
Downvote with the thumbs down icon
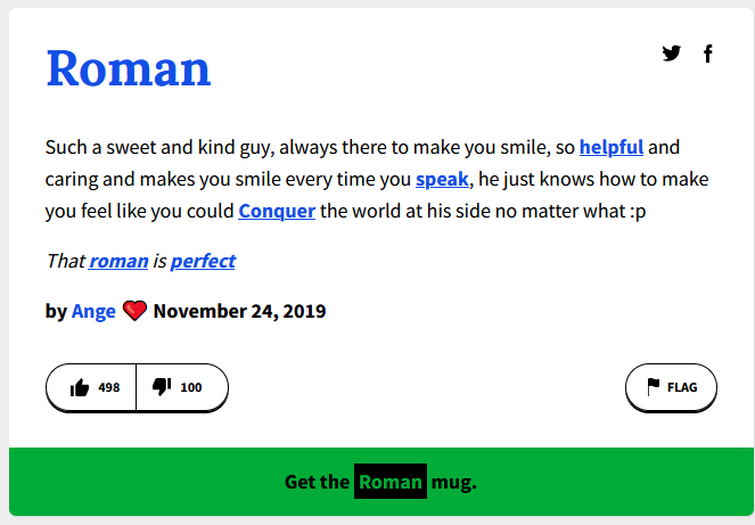click(162, 387)
